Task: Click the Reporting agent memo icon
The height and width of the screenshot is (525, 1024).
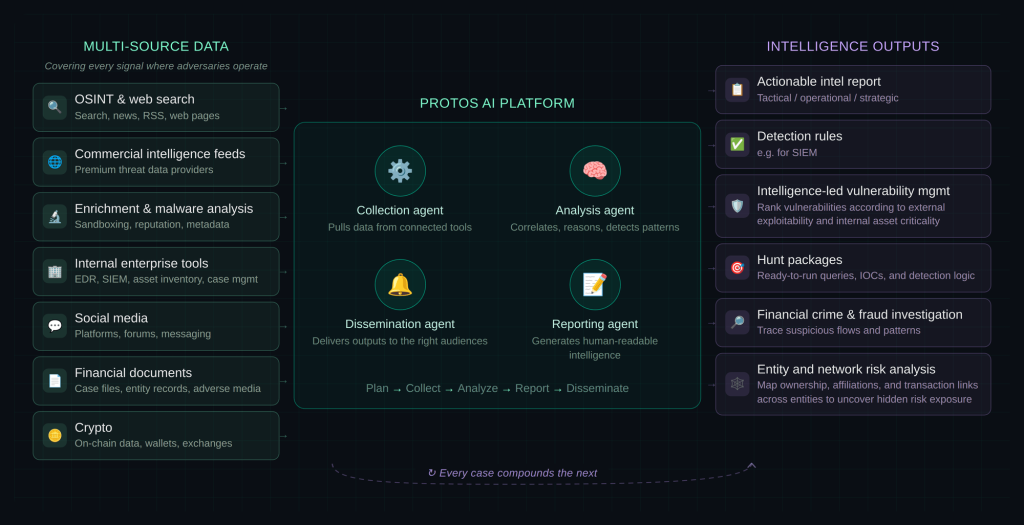Action: (595, 285)
